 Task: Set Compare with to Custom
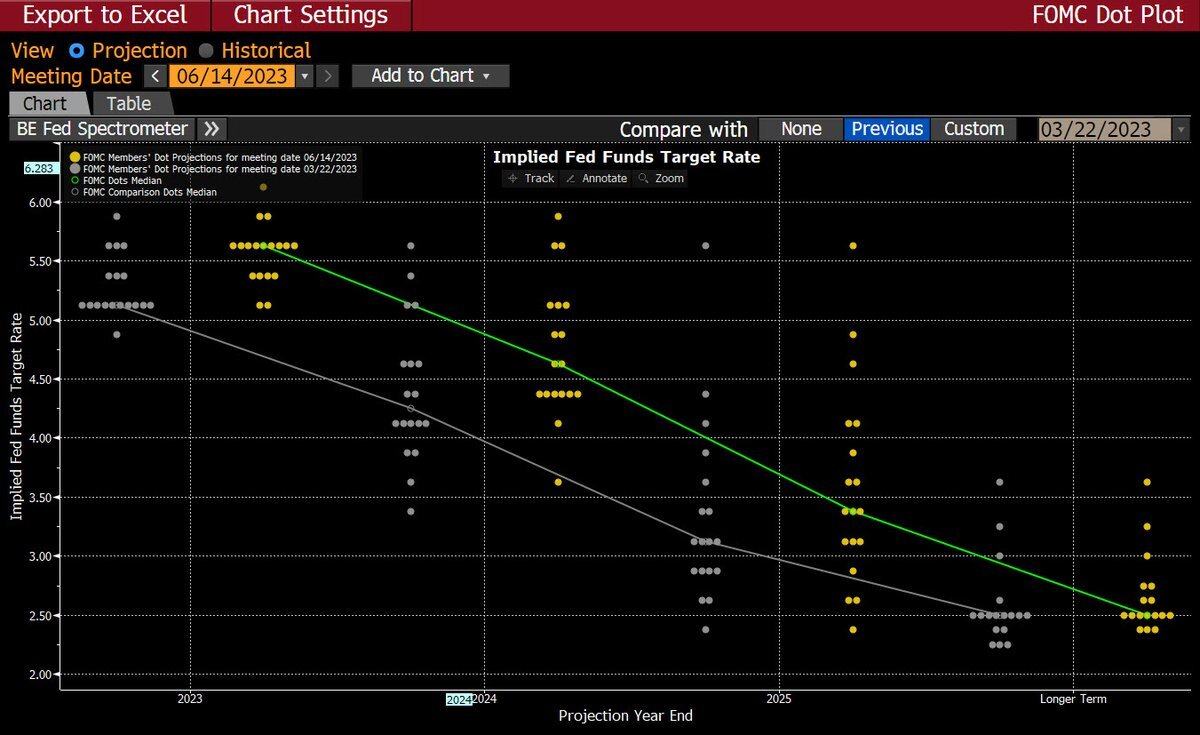pos(973,129)
